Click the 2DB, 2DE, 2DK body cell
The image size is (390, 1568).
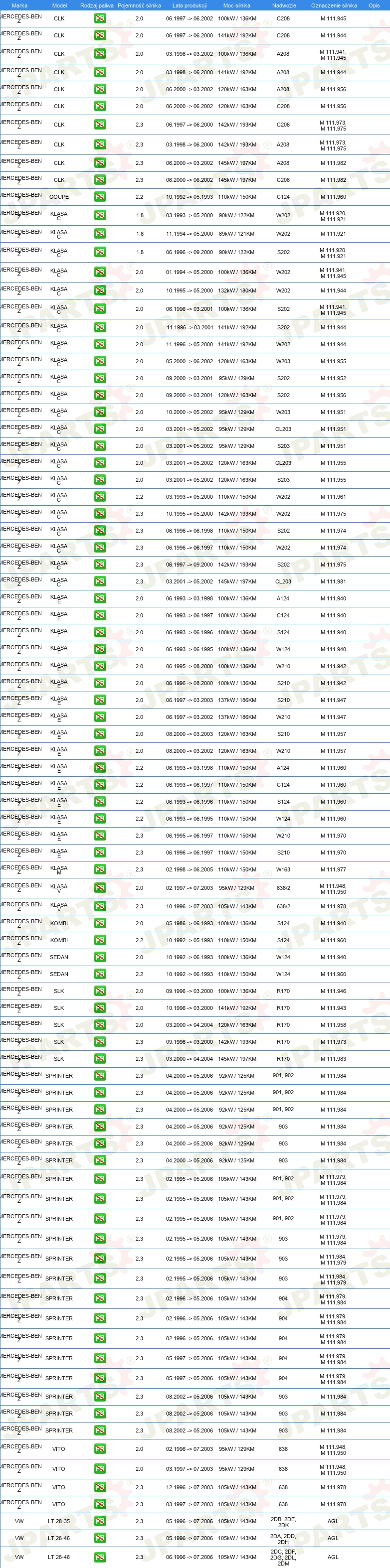pos(283,1521)
